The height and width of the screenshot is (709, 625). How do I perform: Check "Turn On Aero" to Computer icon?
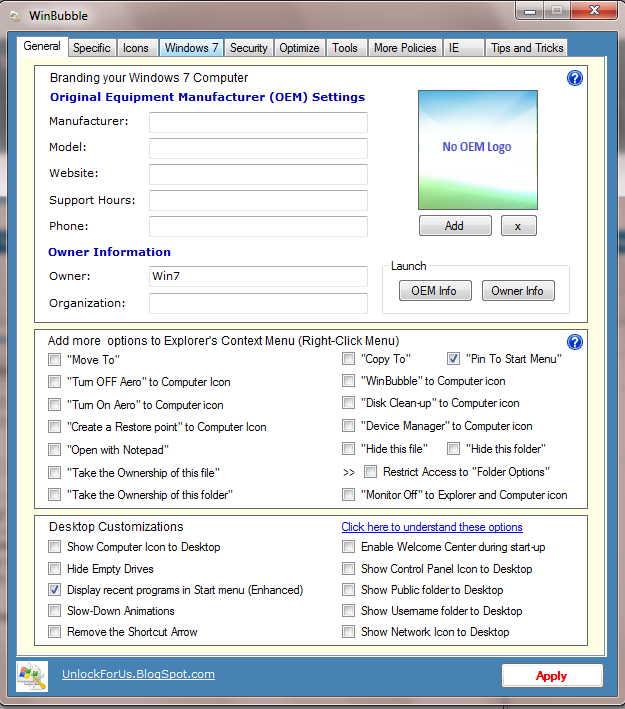click(54, 405)
